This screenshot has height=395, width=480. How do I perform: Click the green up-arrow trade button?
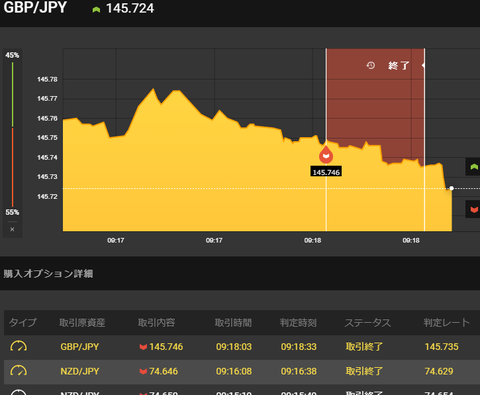(x=473, y=167)
